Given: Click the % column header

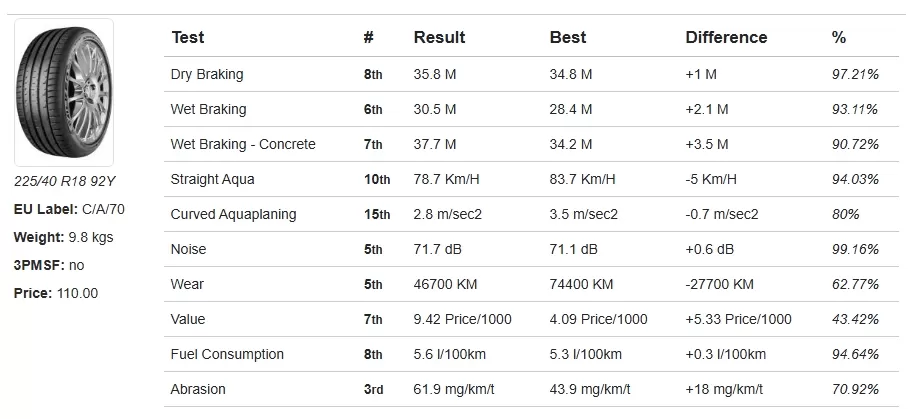Looking at the screenshot, I should point(839,38).
